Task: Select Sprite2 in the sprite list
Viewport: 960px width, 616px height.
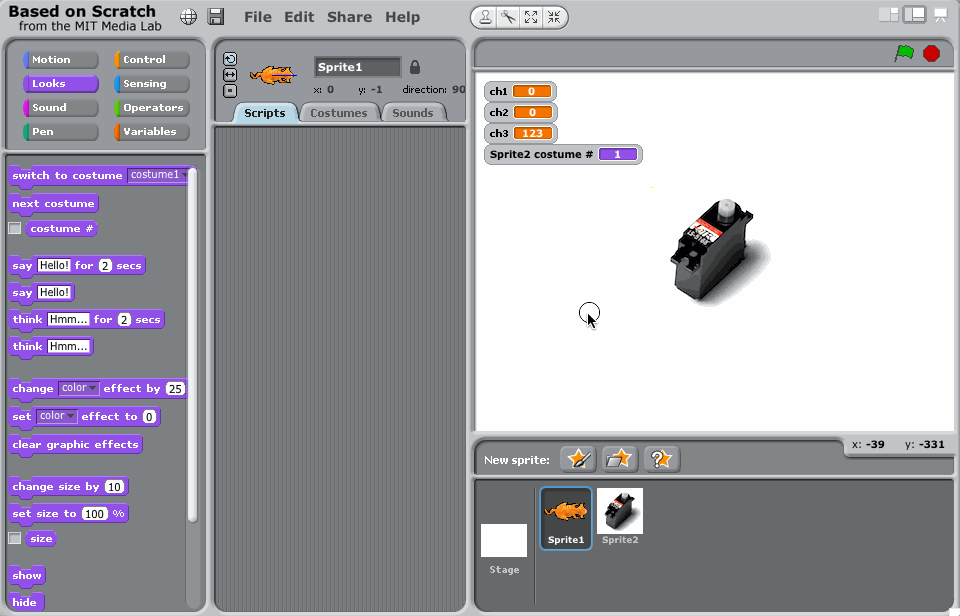Action: [x=620, y=517]
